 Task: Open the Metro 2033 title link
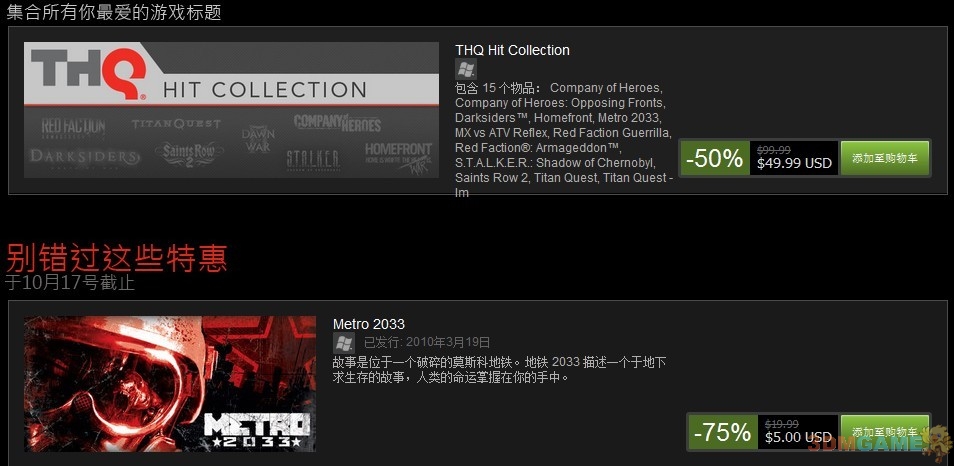(x=369, y=324)
